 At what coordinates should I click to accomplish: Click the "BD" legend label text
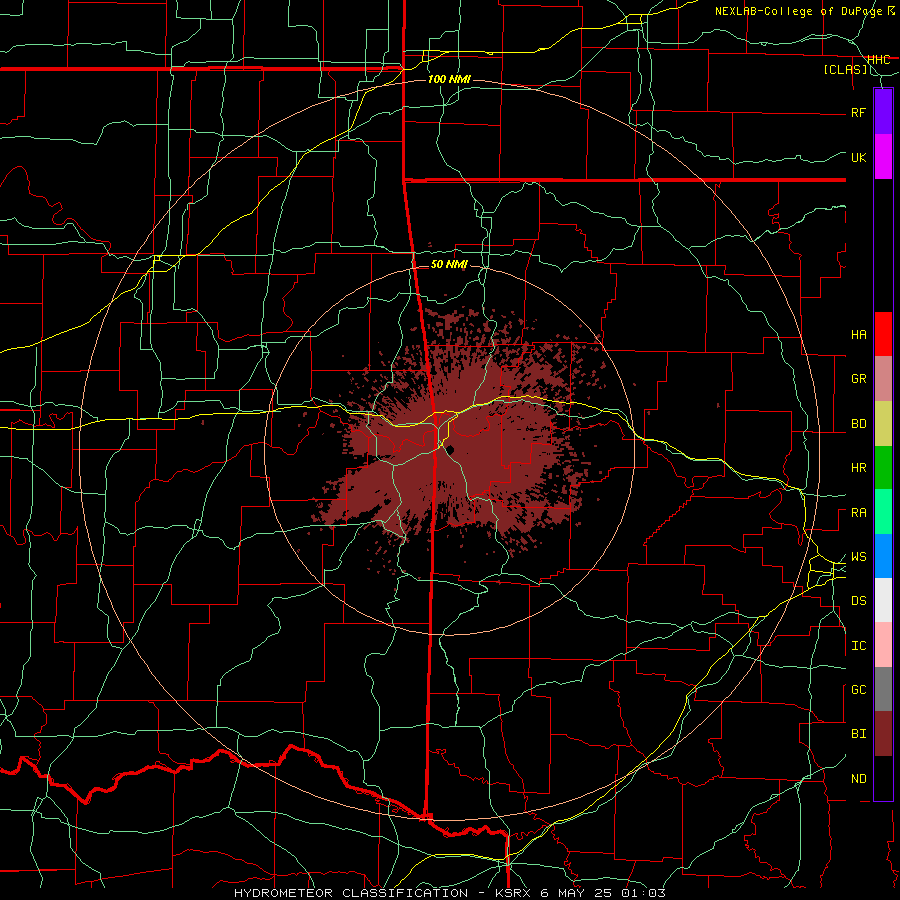coord(859,424)
